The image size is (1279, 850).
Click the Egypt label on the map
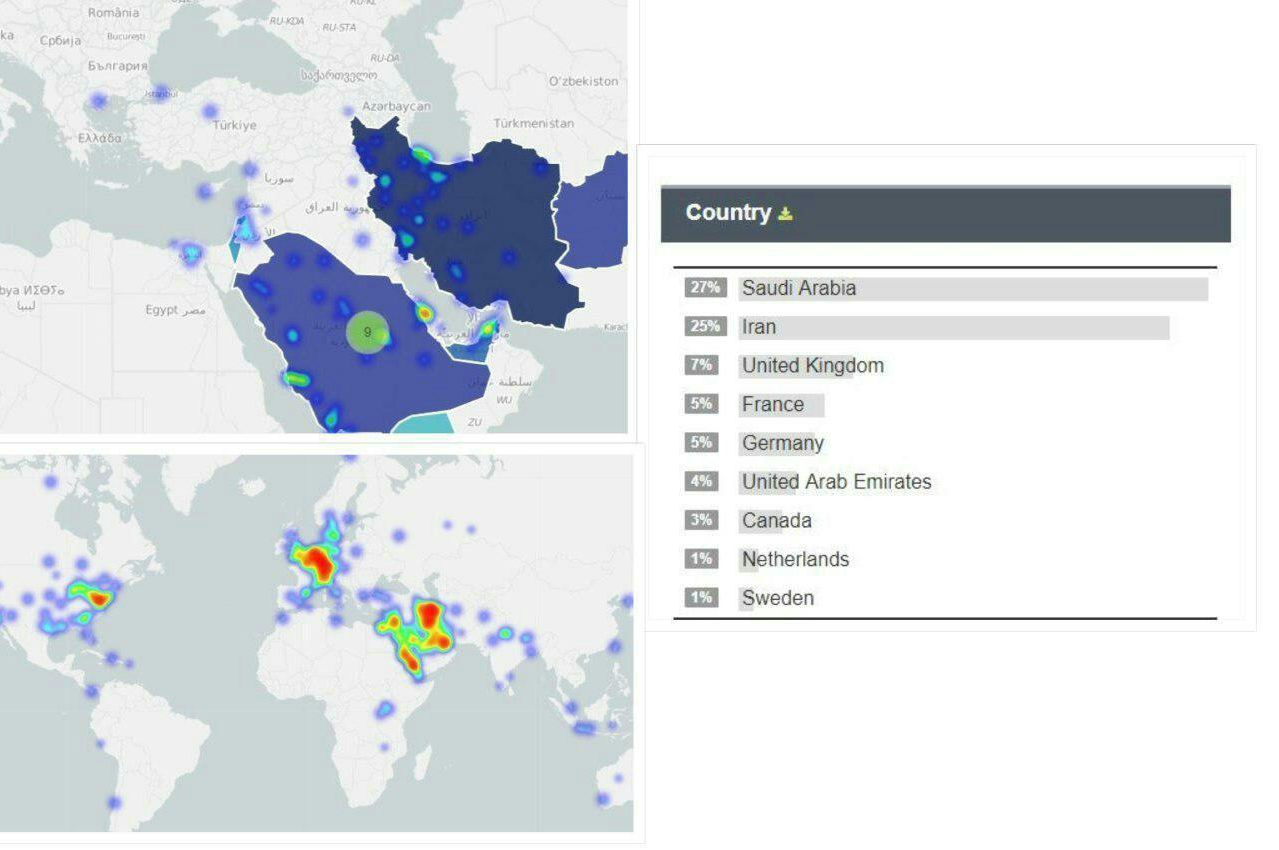(x=161, y=310)
